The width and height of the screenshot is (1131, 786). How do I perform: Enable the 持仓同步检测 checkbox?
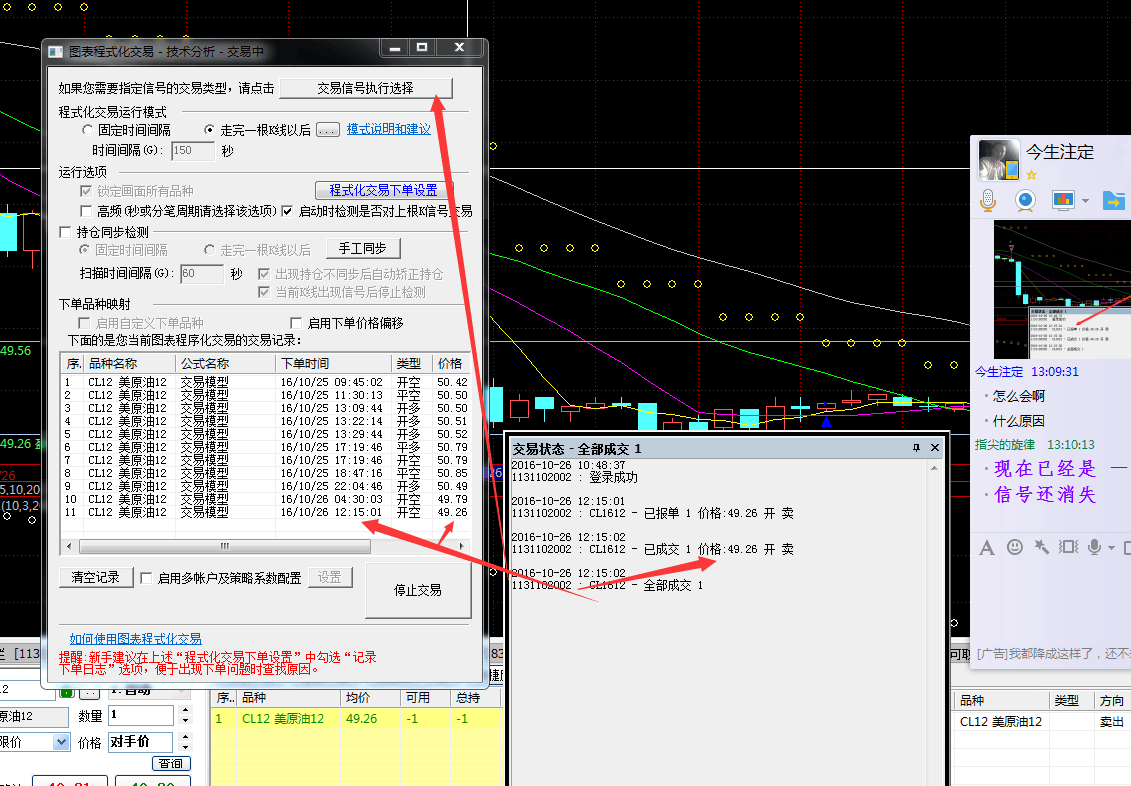point(66,232)
